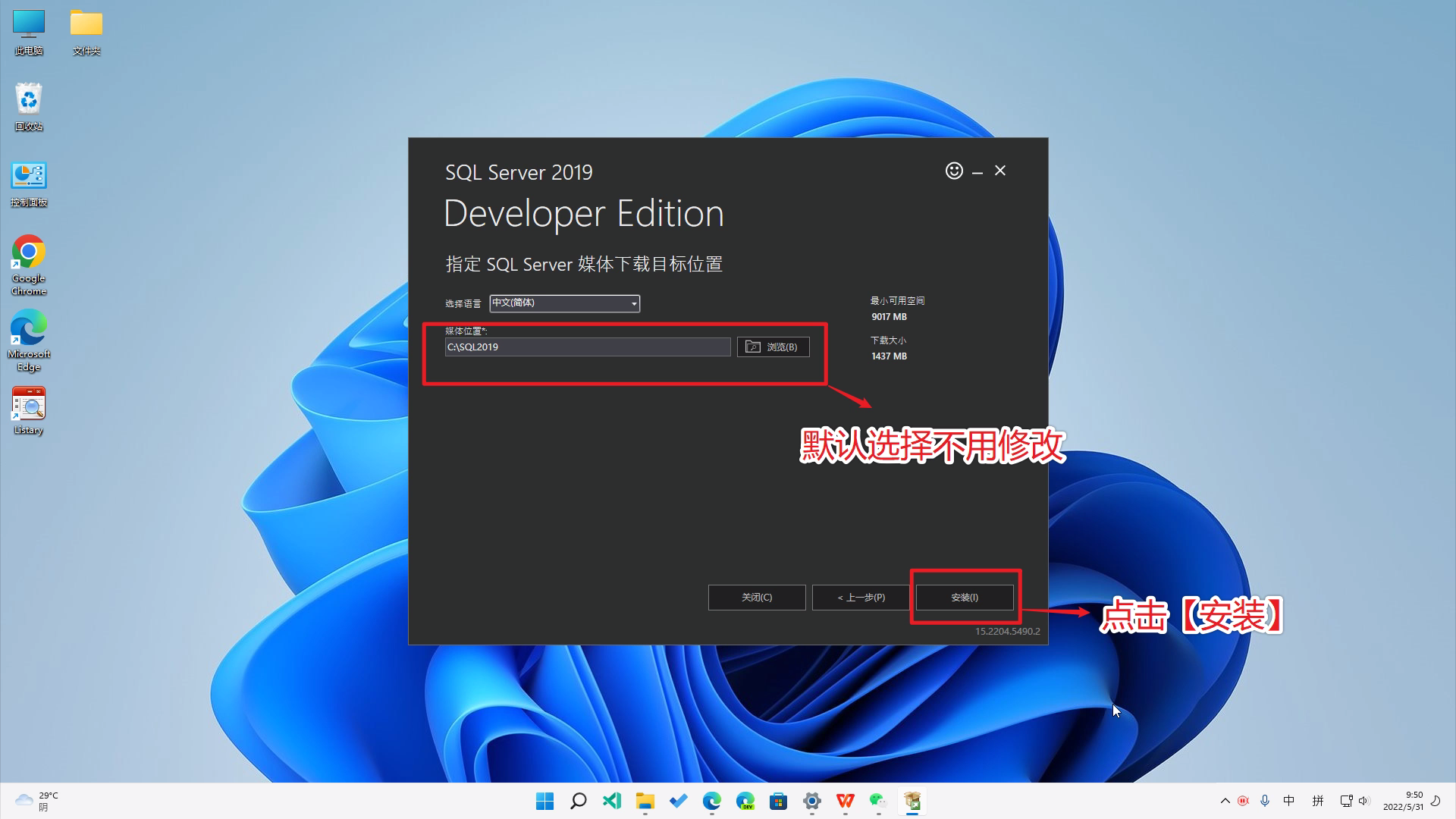Select the 1437 MB download size value

click(x=889, y=356)
